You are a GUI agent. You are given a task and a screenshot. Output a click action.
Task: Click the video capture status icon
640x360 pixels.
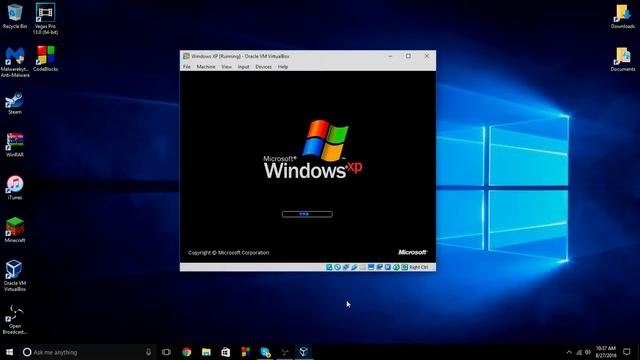379,267
